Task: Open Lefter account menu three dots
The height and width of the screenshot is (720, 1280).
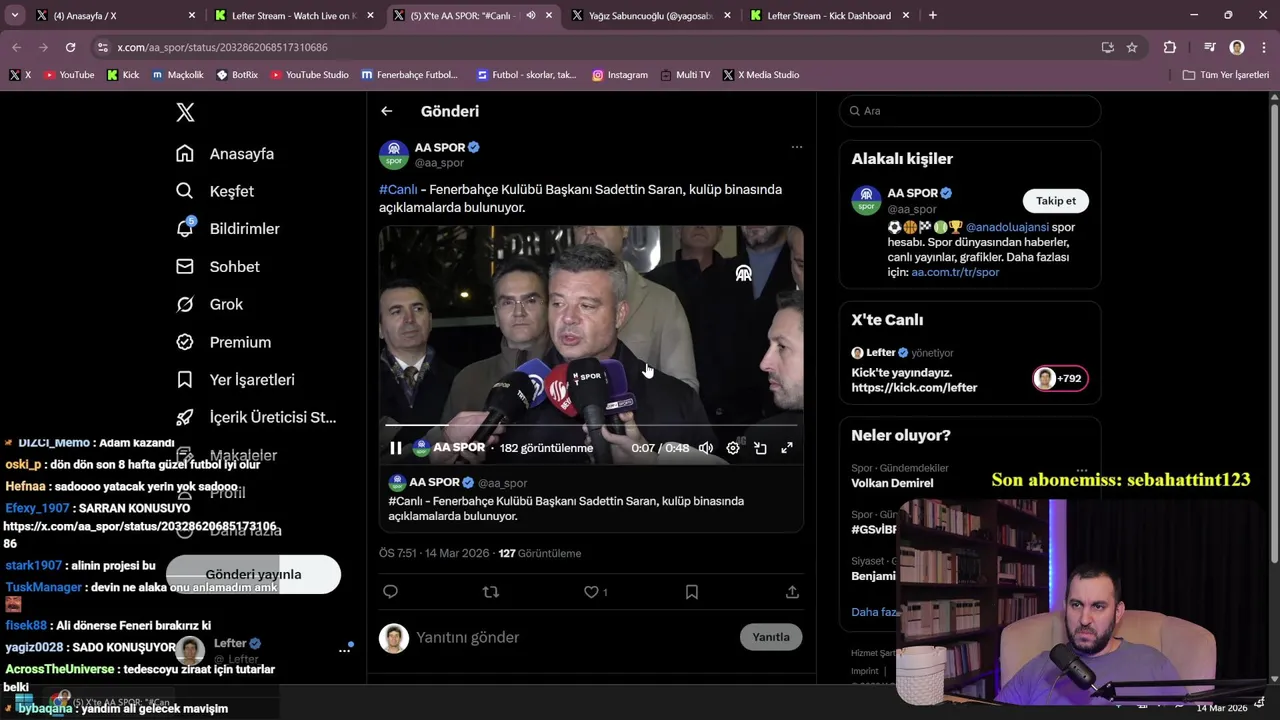Action: point(345,650)
